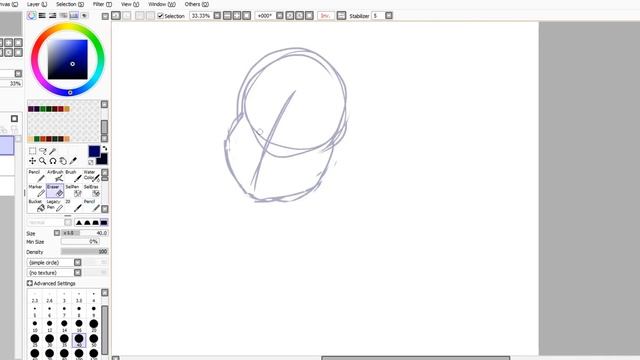Viewport: 640px width, 360px height.
Task: Open the simple circle brush shape dropdown
Action: [78, 262]
